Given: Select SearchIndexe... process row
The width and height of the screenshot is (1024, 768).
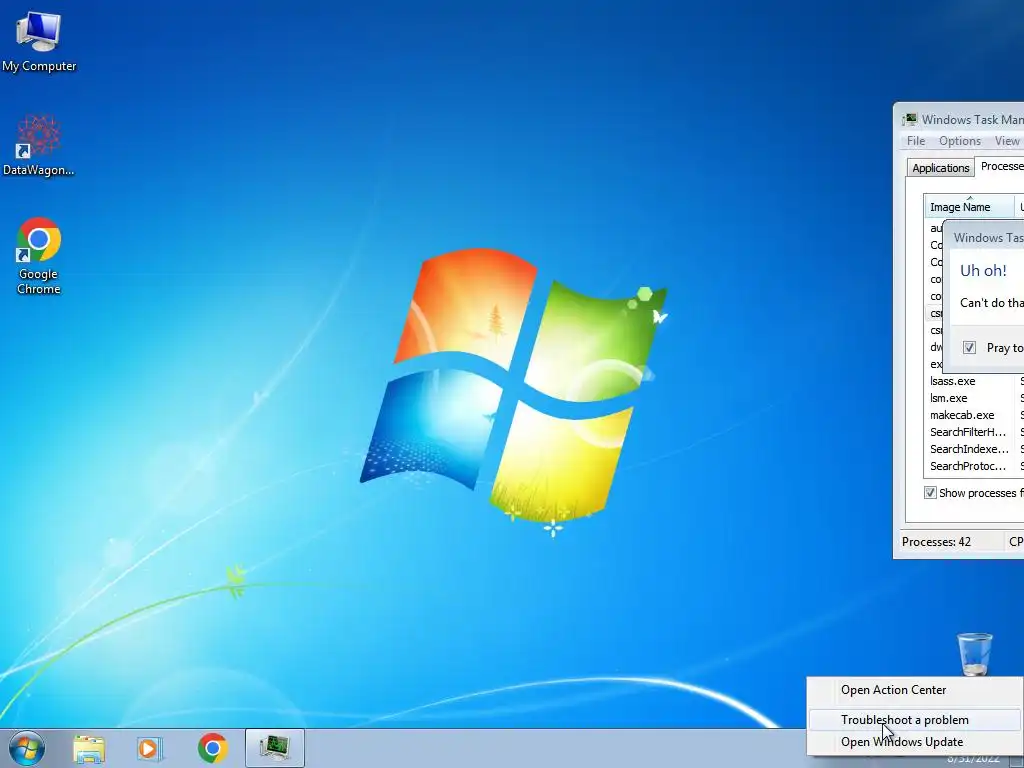Looking at the screenshot, I should coord(974,449).
